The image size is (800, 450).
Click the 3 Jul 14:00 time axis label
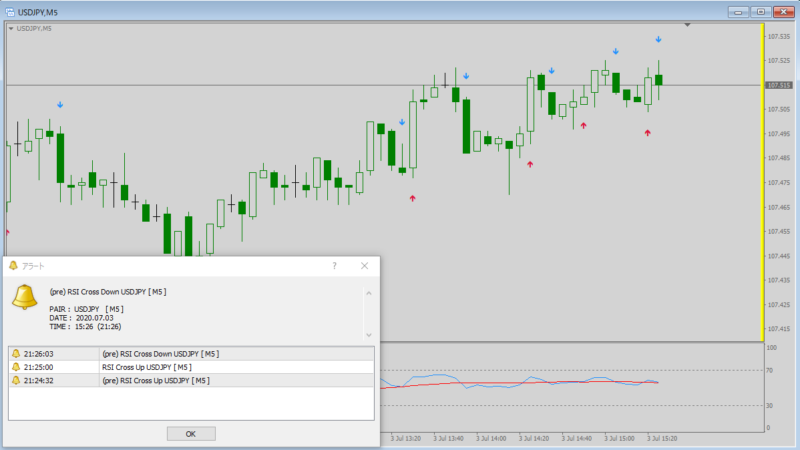[x=491, y=438]
